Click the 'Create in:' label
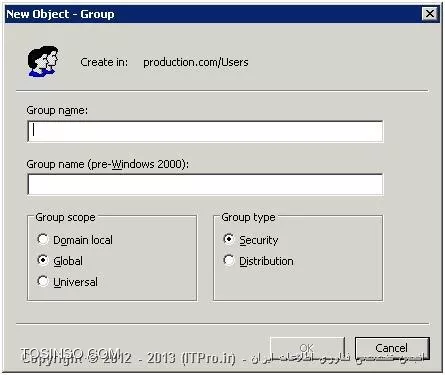445x375 pixels. 104,62
